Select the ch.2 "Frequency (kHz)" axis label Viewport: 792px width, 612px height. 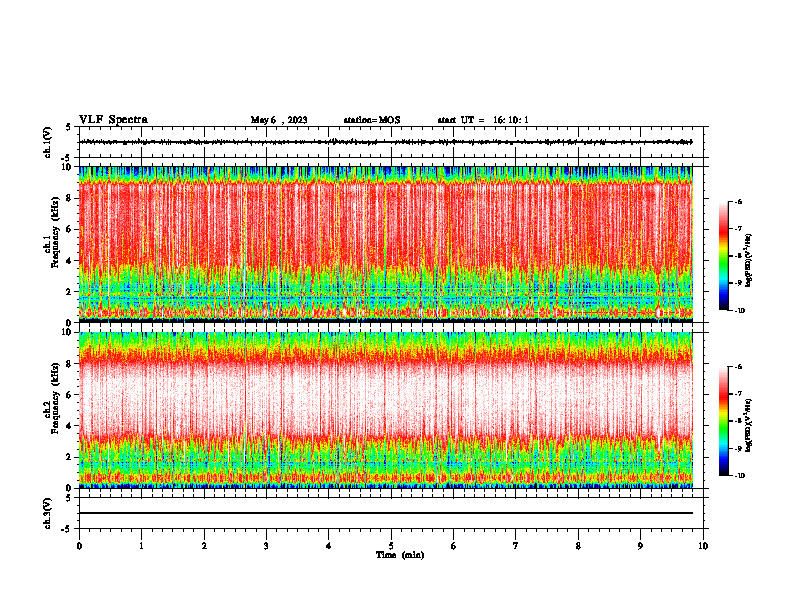55,398
